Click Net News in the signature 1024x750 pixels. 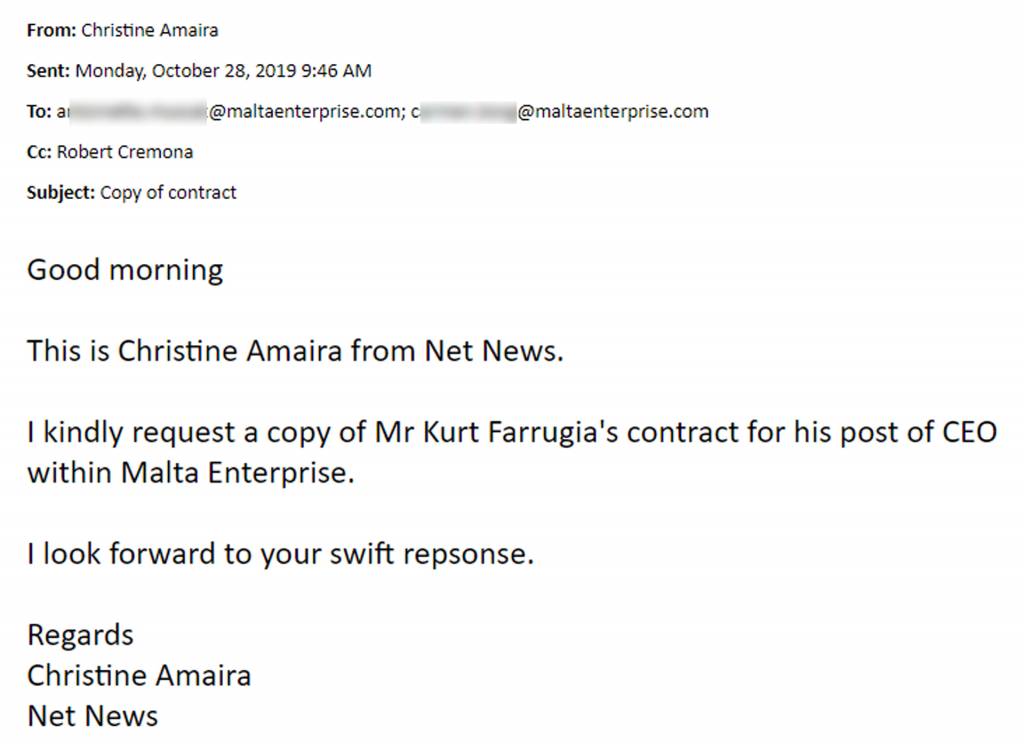[x=93, y=716]
